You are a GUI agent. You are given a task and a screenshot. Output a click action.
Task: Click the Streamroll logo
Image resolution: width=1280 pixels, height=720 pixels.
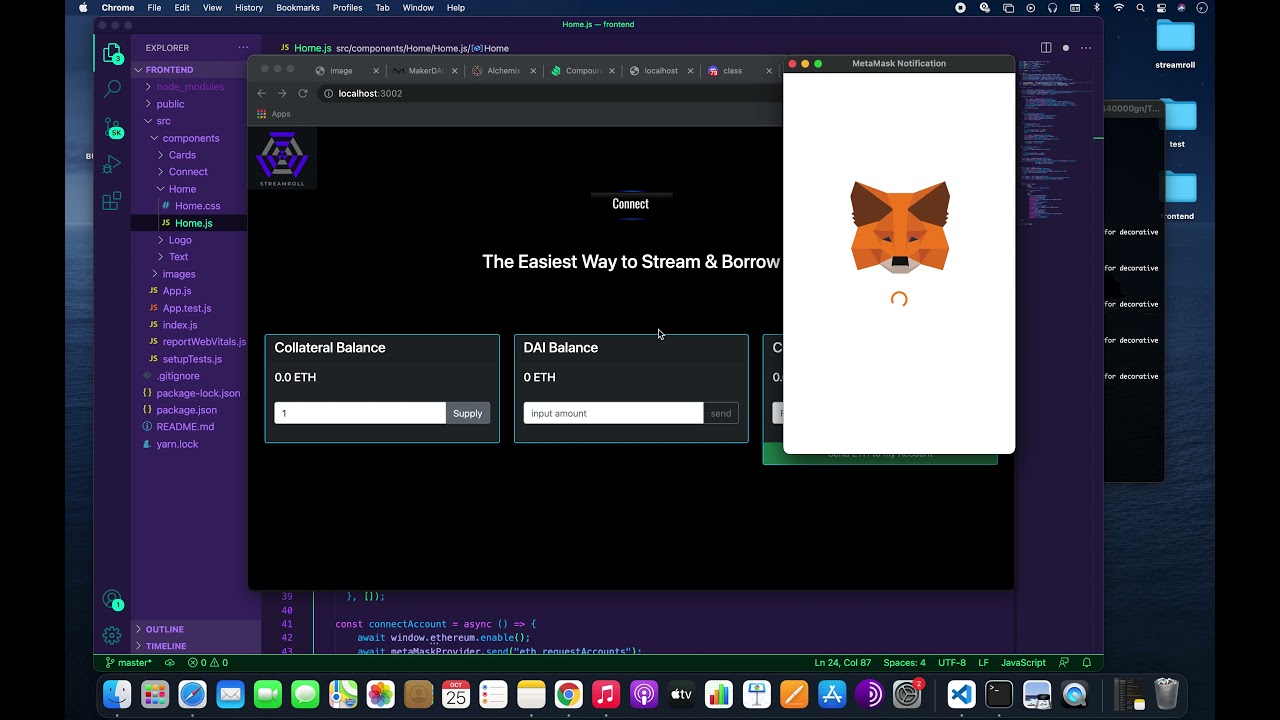[x=282, y=158]
